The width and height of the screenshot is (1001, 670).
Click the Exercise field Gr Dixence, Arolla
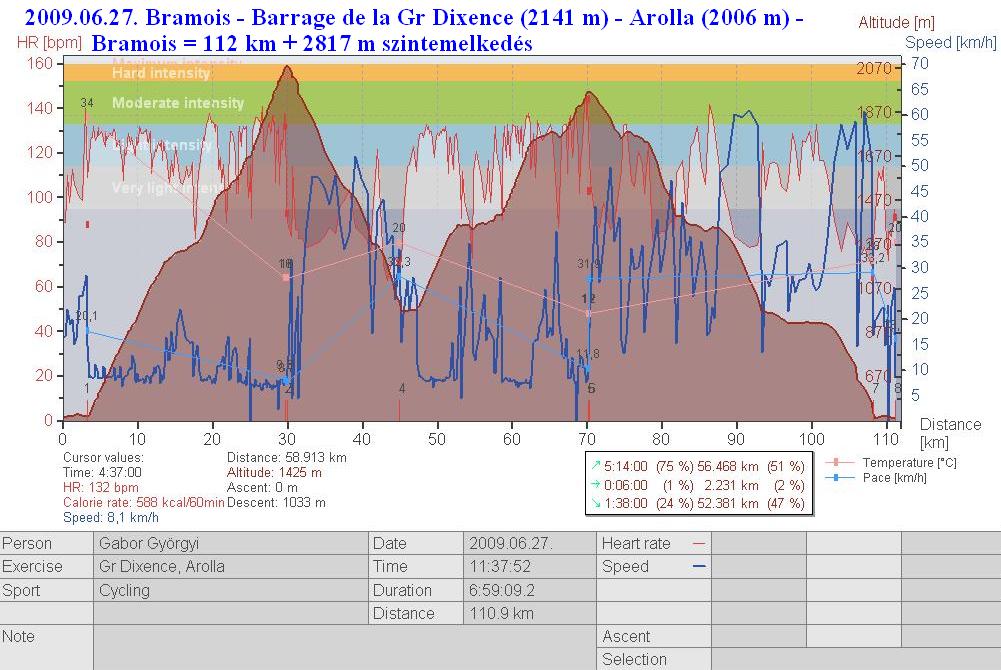(230, 566)
